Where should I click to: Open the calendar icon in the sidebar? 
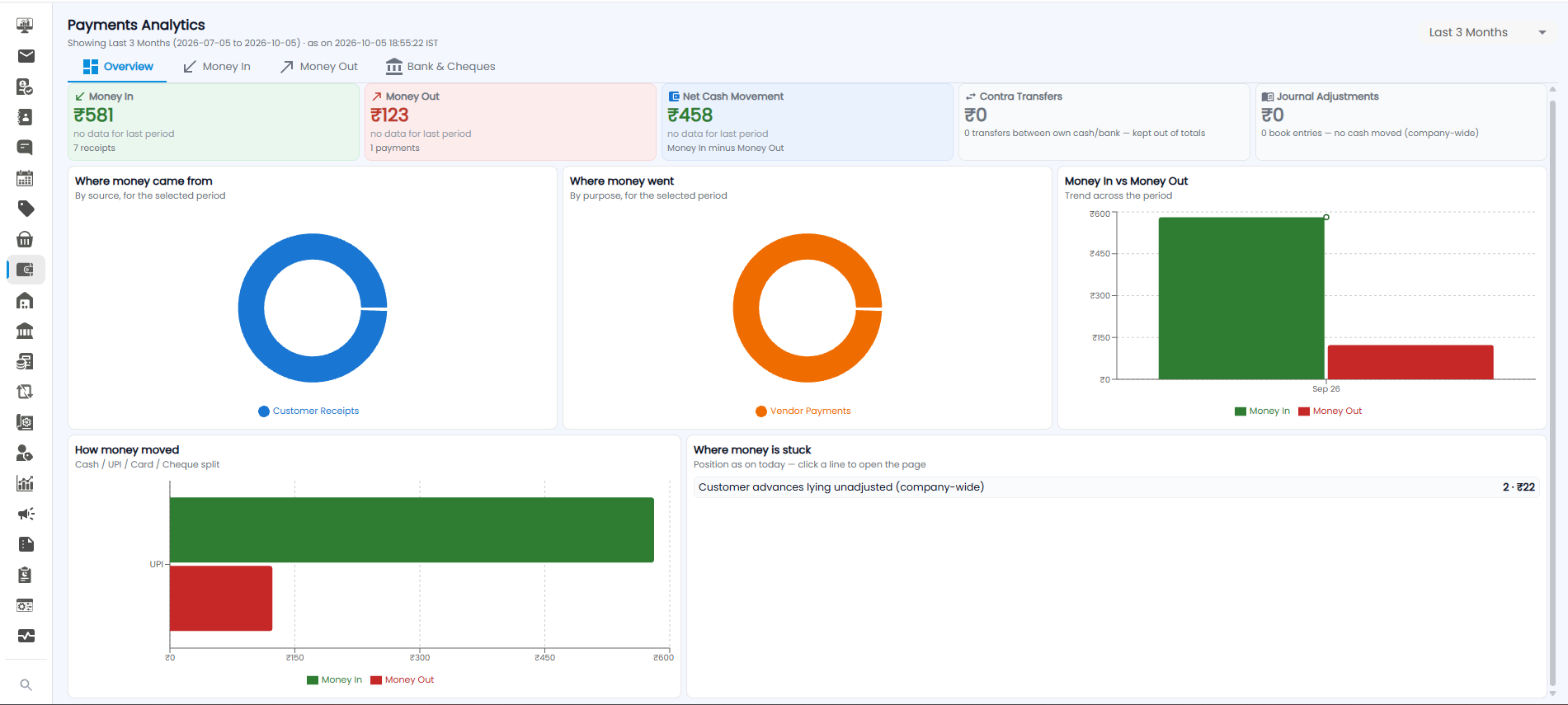click(26, 178)
